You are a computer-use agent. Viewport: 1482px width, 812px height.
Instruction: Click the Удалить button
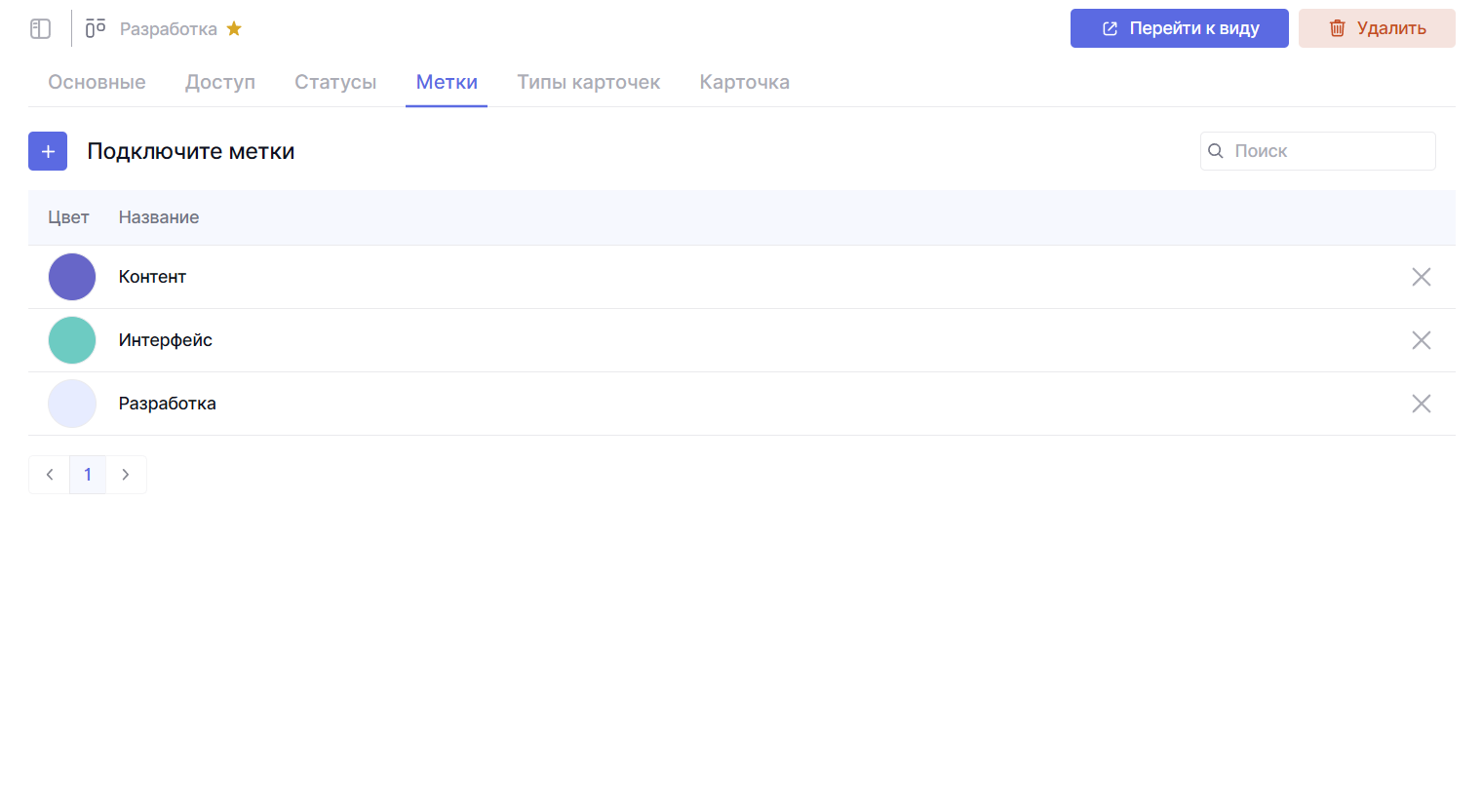pos(1376,28)
